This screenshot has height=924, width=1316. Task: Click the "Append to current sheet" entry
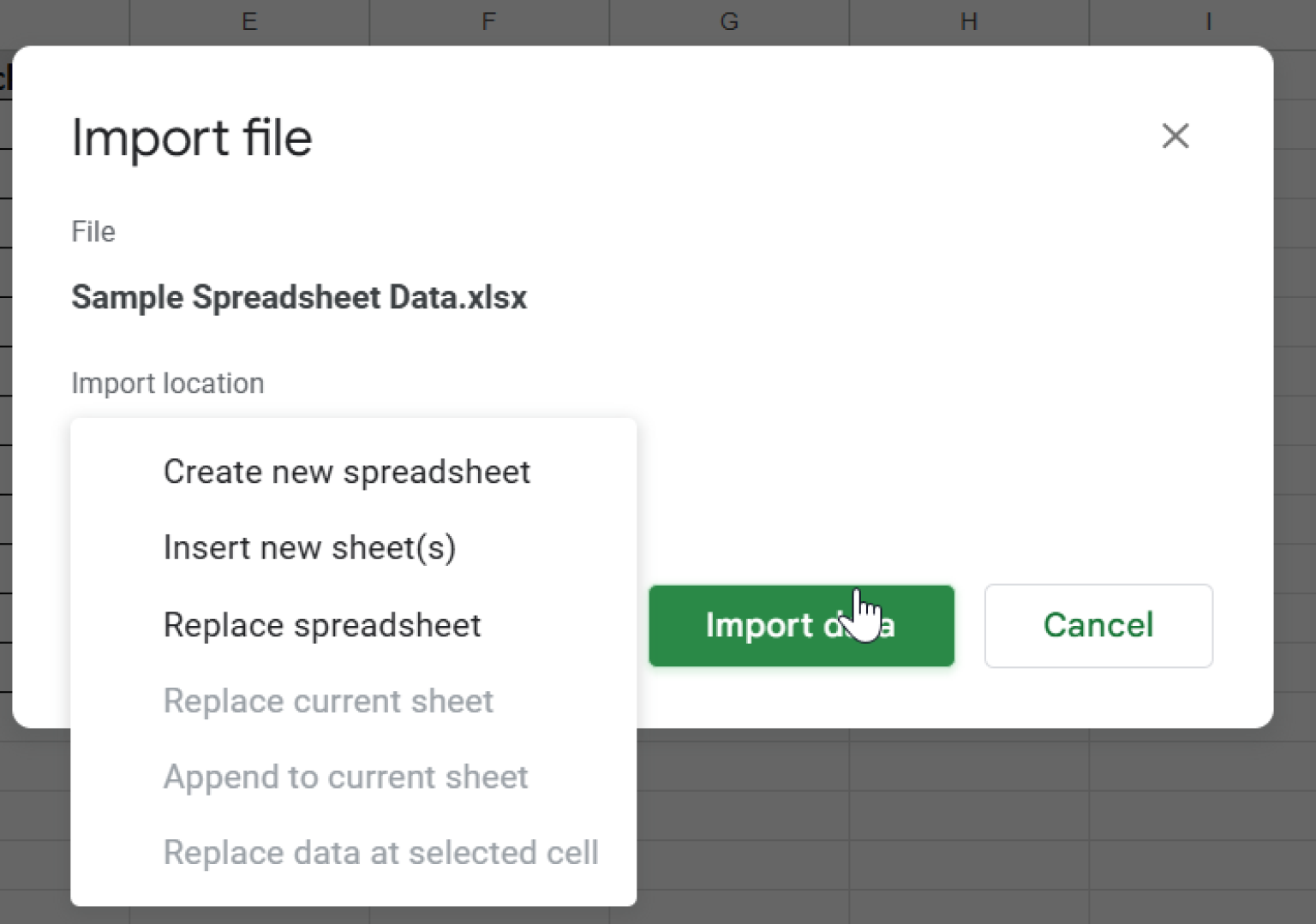pyautogui.click(x=345, y=777)
